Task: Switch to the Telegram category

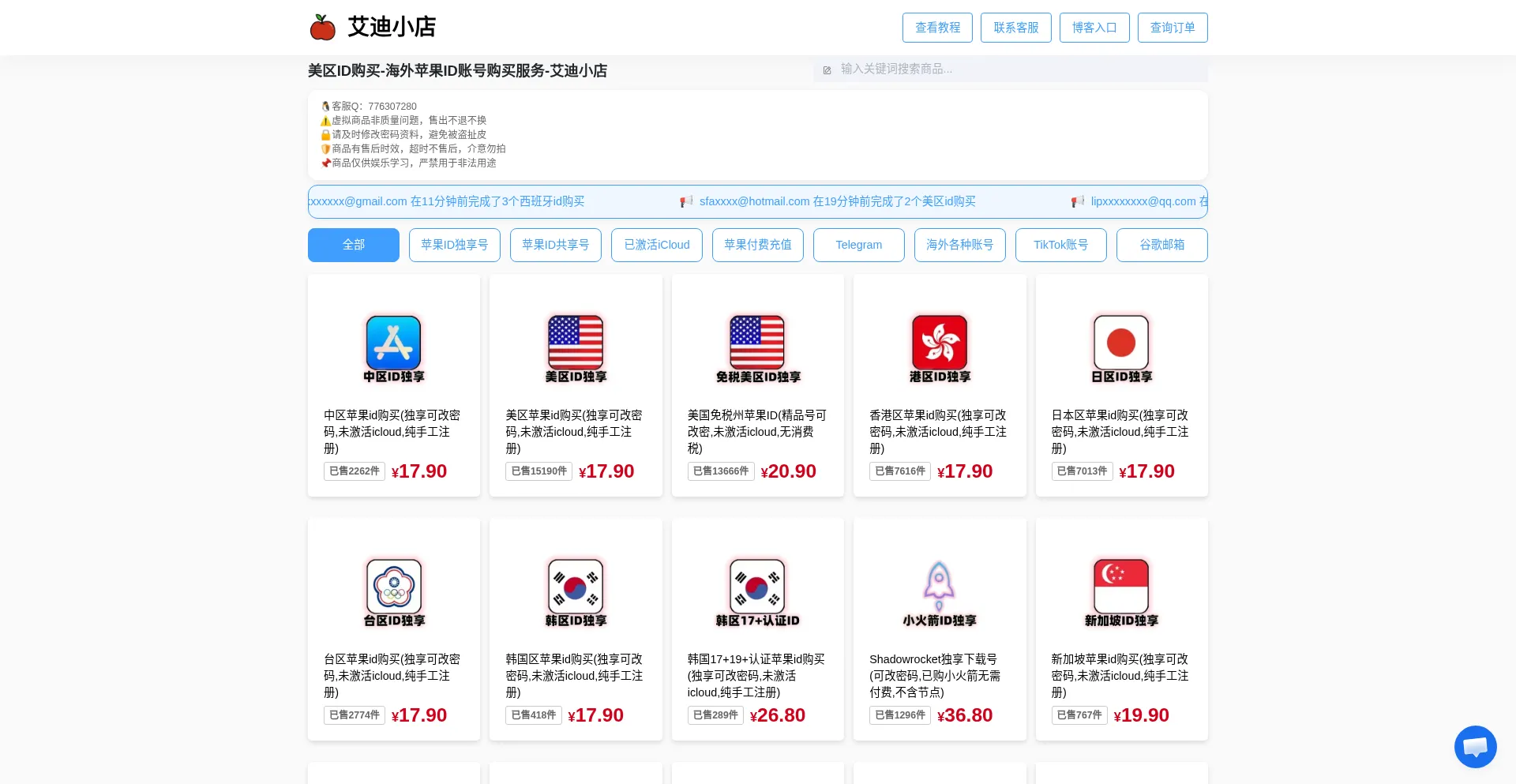Action: [859, 245]
